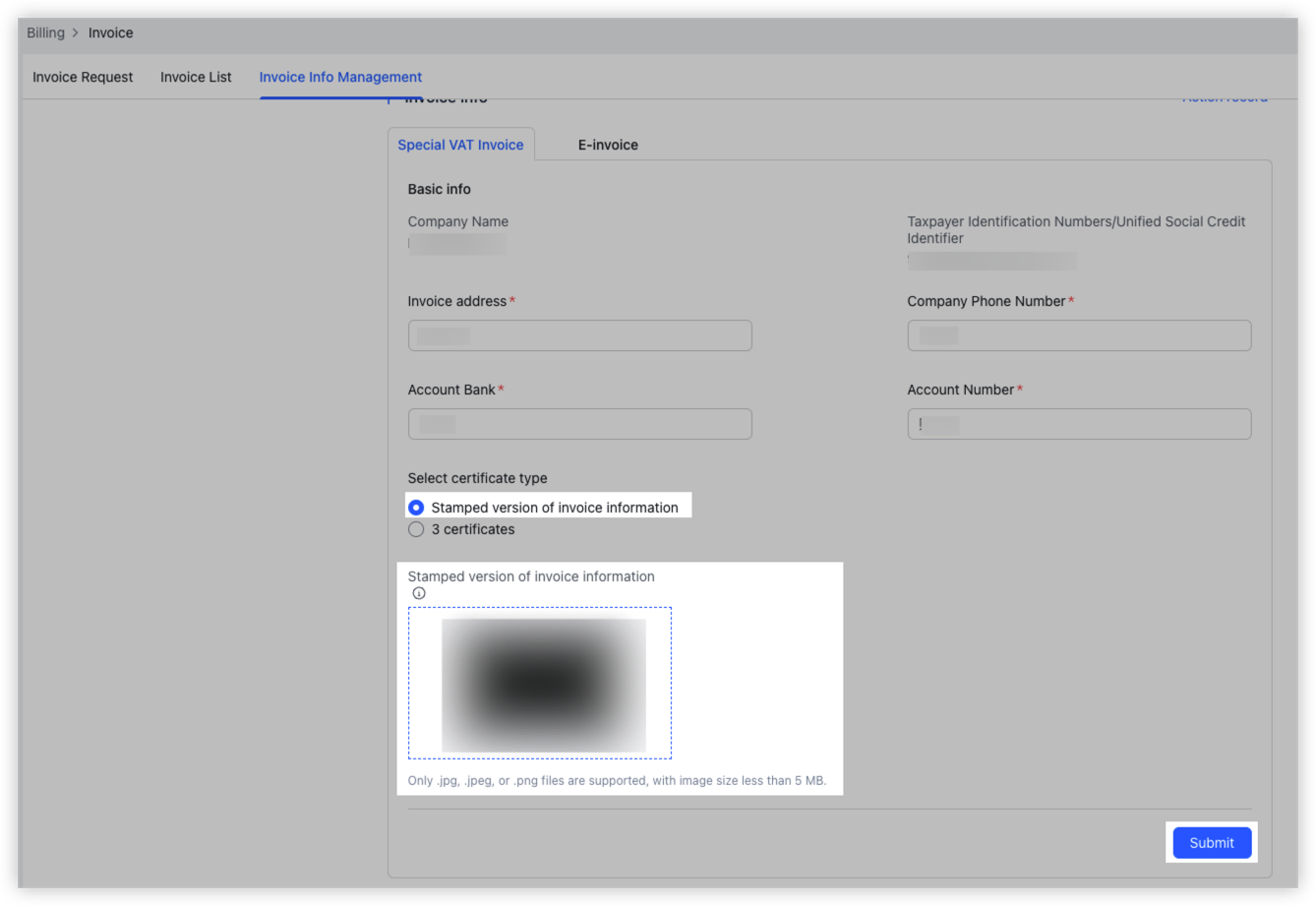Viewport: 1316px width, 906px height.
Task: Click the Basic info section heading
Action: coord(439,188)
